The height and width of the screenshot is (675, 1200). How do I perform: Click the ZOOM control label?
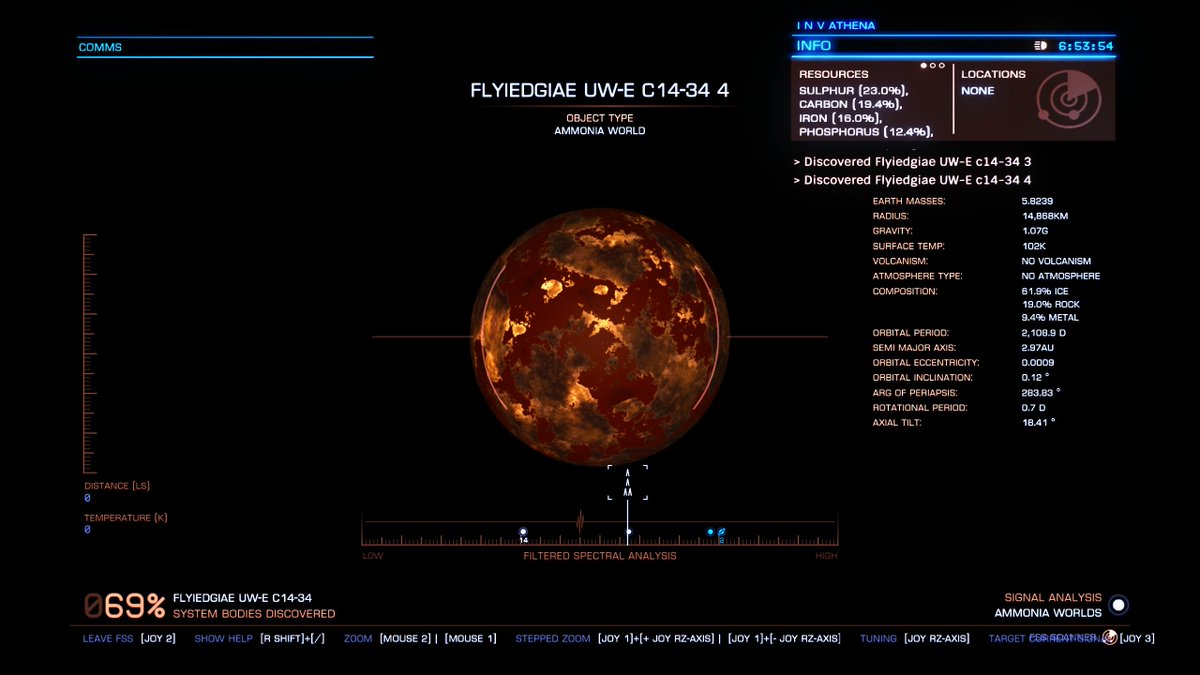pyautogui.click(x=358, y=638)
